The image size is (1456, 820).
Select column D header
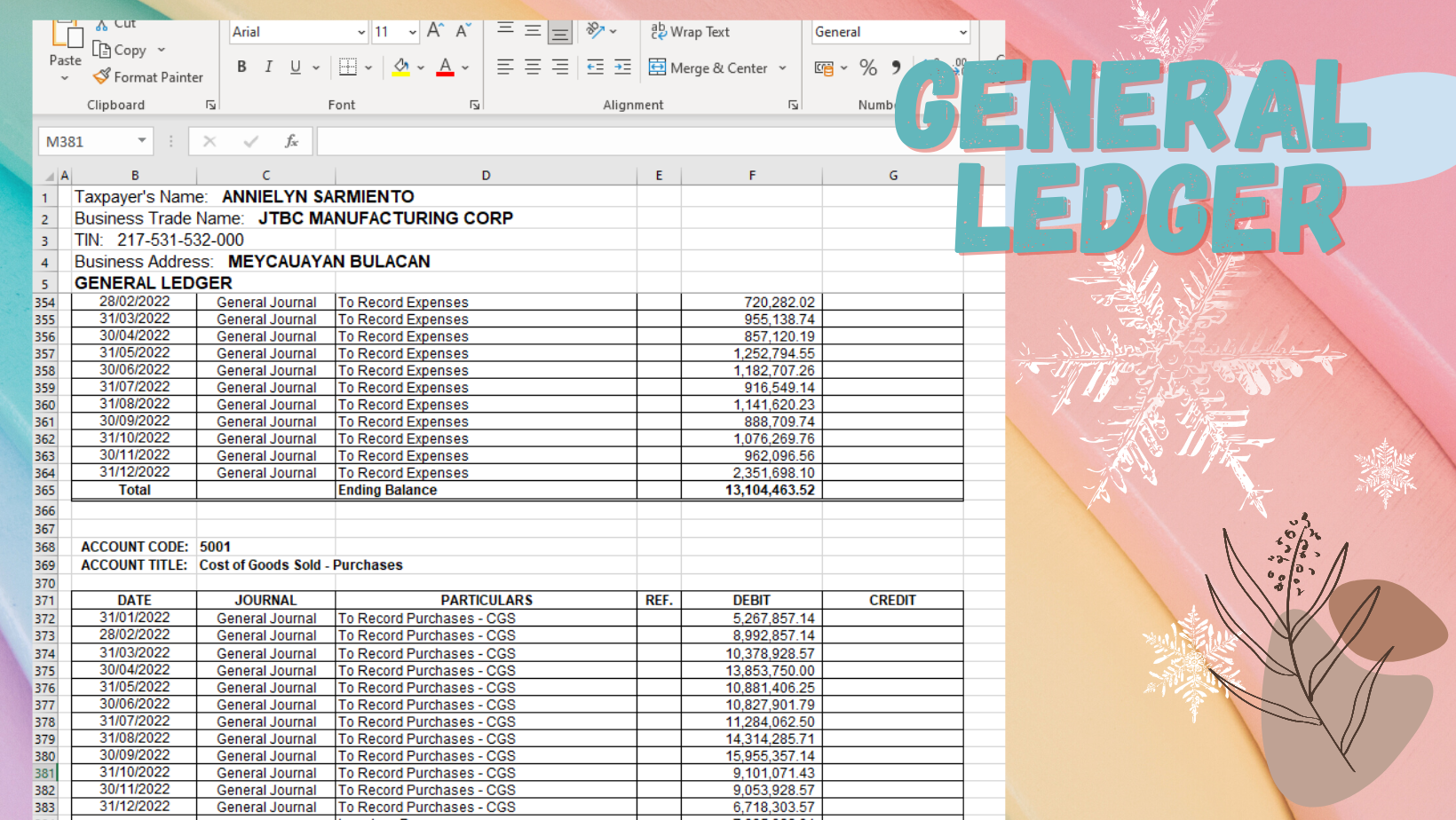coord(486,176)
